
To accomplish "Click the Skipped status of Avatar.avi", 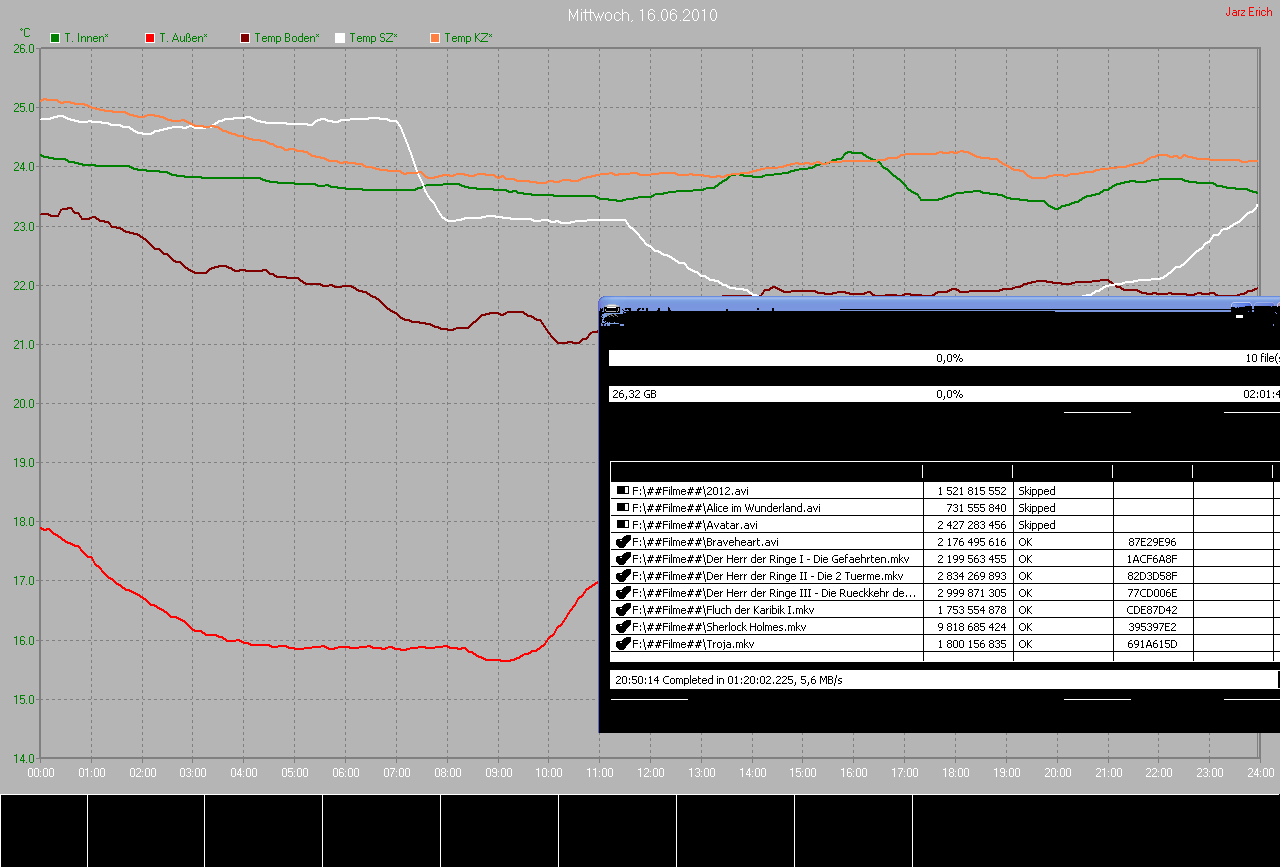I will click(x=1037, y=525).
